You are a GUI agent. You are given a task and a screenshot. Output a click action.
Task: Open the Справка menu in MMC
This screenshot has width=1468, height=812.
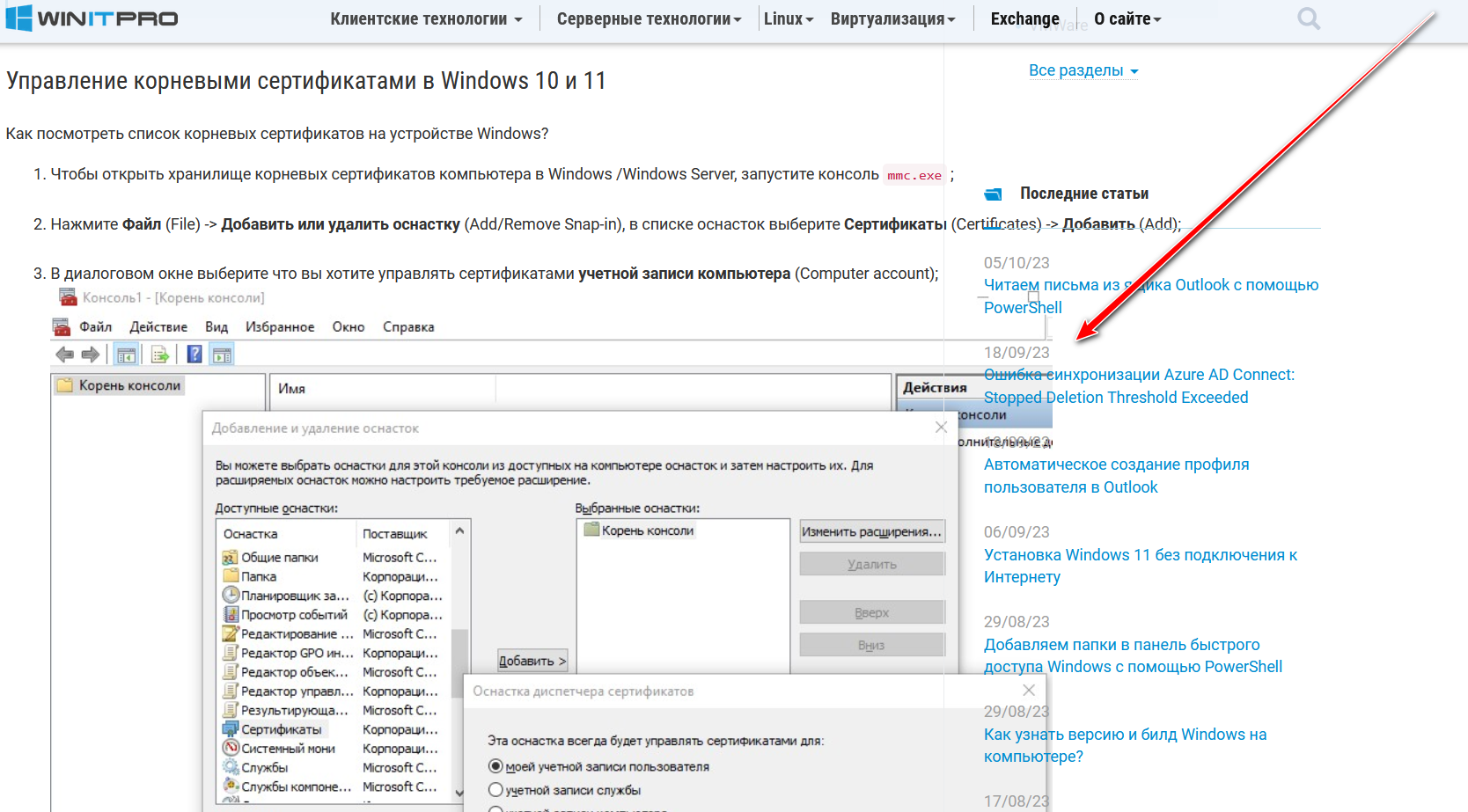point(408,327)
